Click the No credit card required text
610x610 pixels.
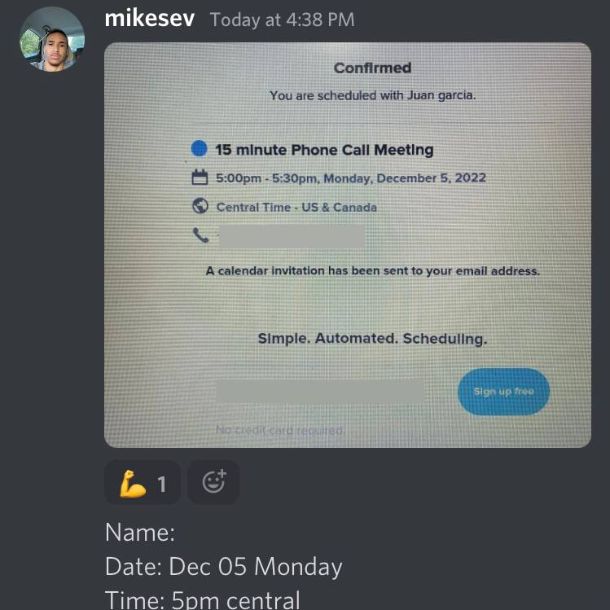point(280,430)
